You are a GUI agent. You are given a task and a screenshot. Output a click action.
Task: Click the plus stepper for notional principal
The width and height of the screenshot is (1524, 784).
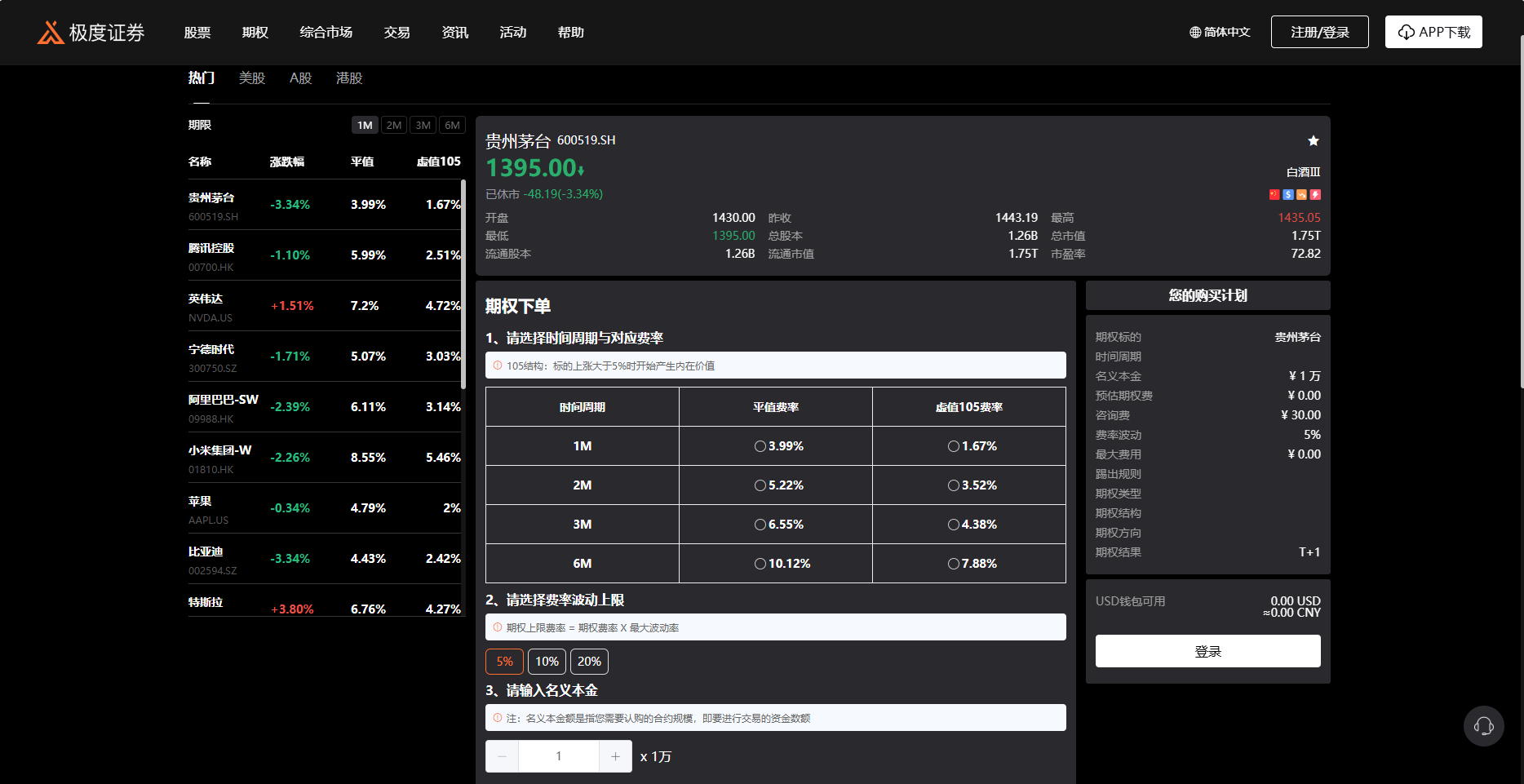pyautogui.click(x=615, y=756)
